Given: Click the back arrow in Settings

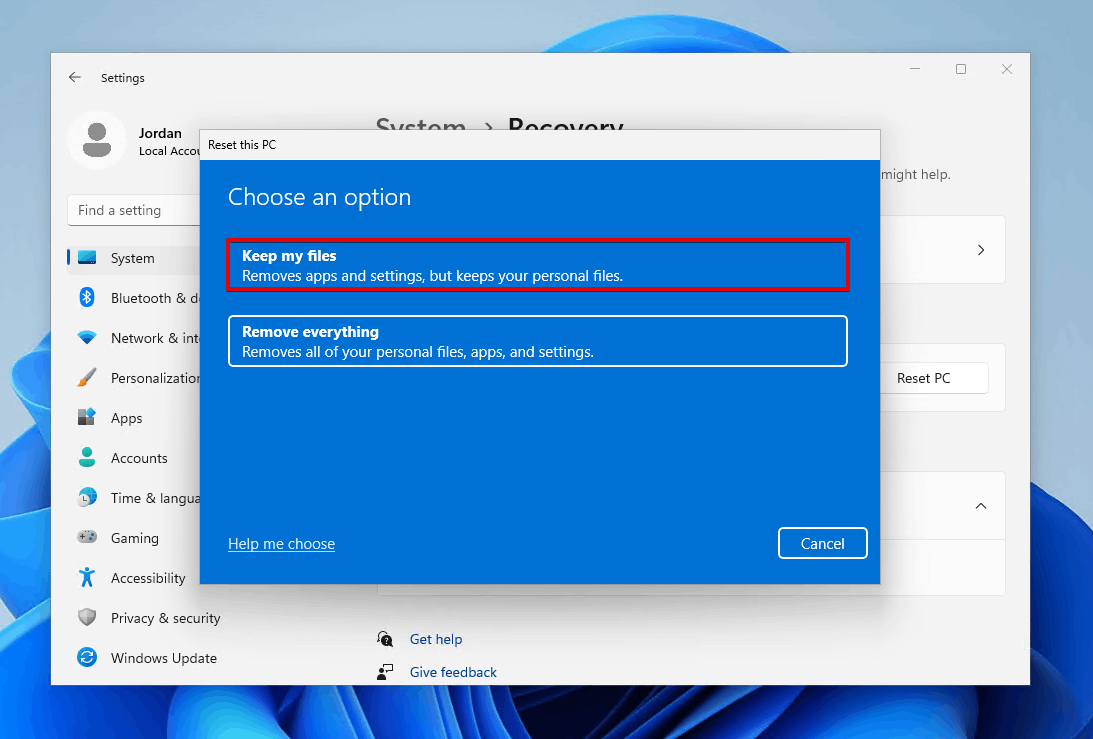Looking at the screenshot, I should click(75, 77).
